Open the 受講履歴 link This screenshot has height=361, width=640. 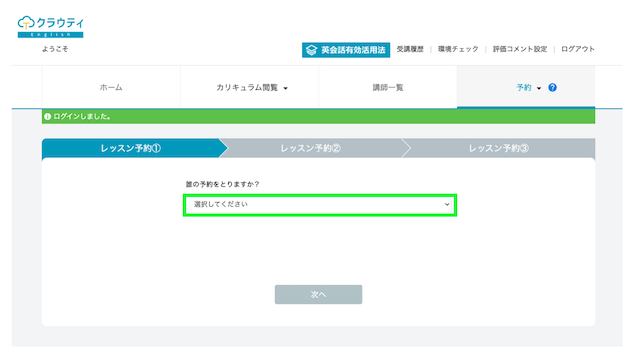tap(410, 49)
